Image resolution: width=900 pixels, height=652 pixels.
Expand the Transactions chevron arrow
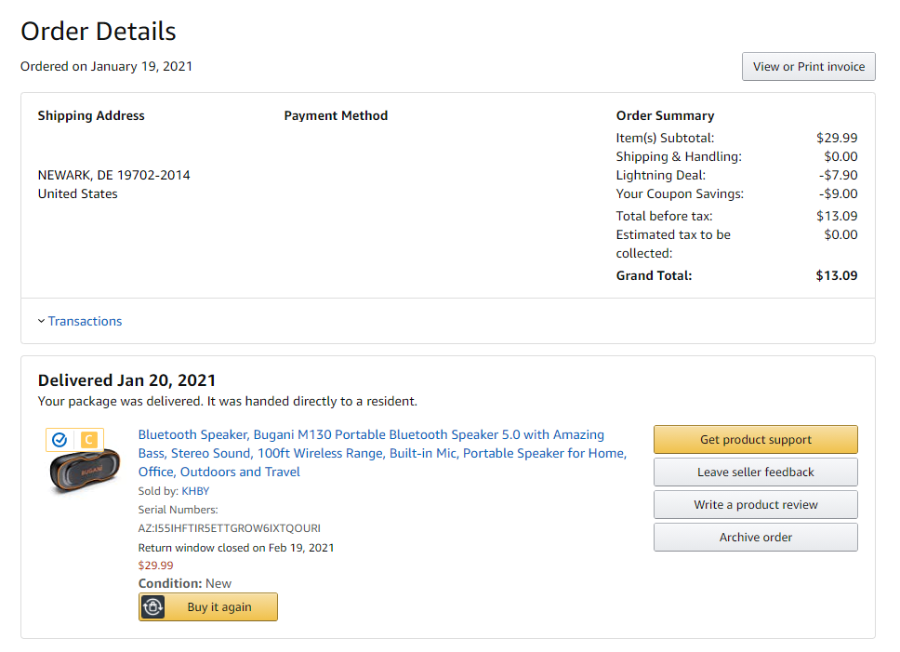(41, 321)
